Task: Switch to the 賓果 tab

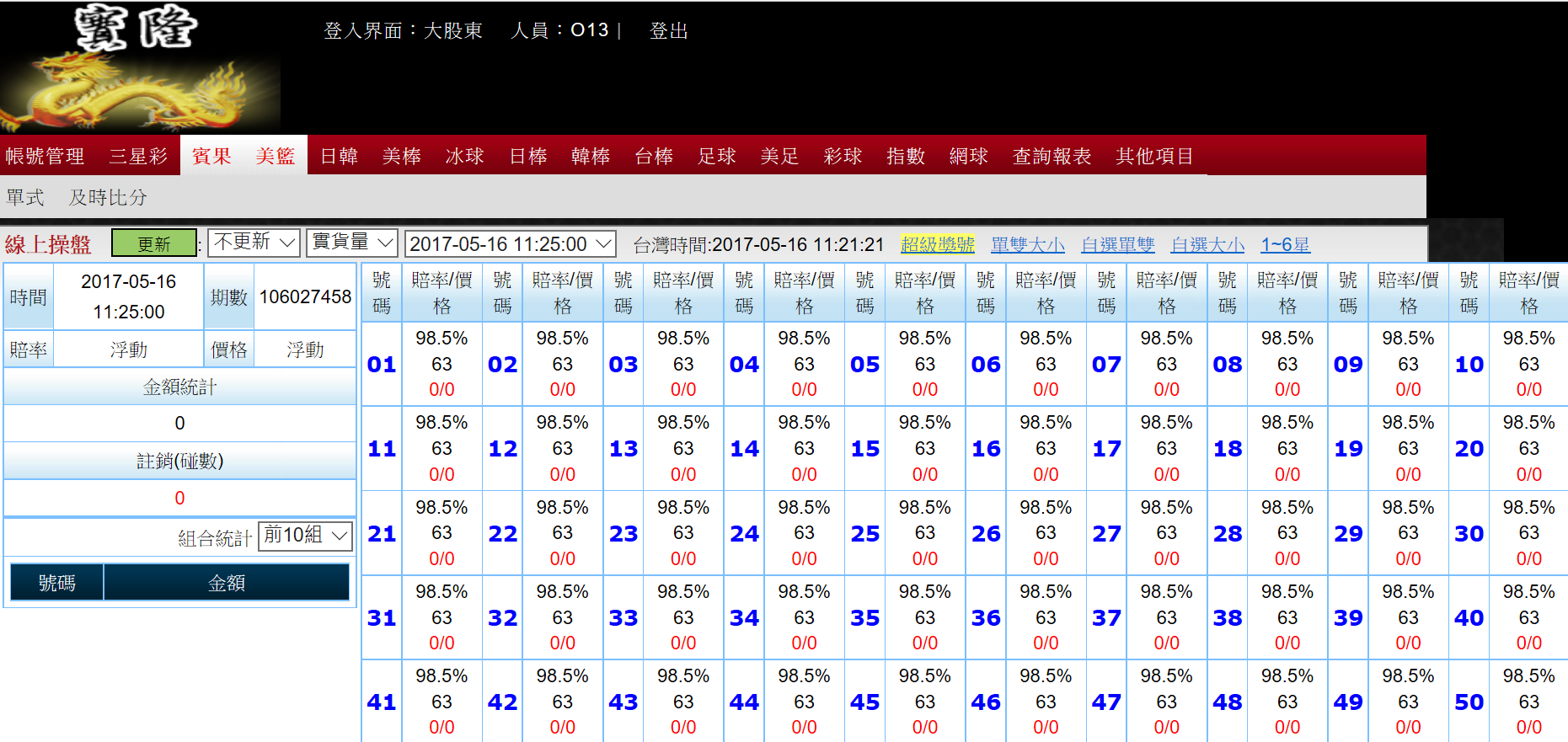Action: 211,156
